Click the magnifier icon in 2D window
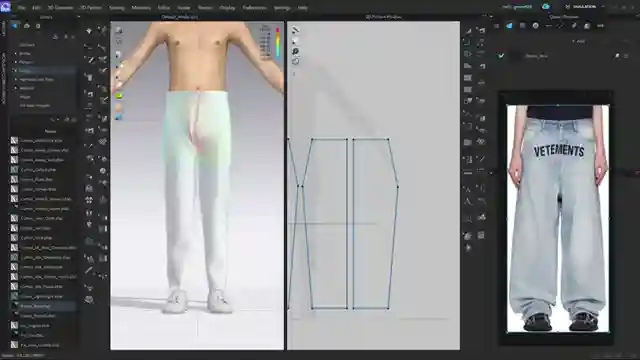640x360 pixels. [x=296, y=51]
